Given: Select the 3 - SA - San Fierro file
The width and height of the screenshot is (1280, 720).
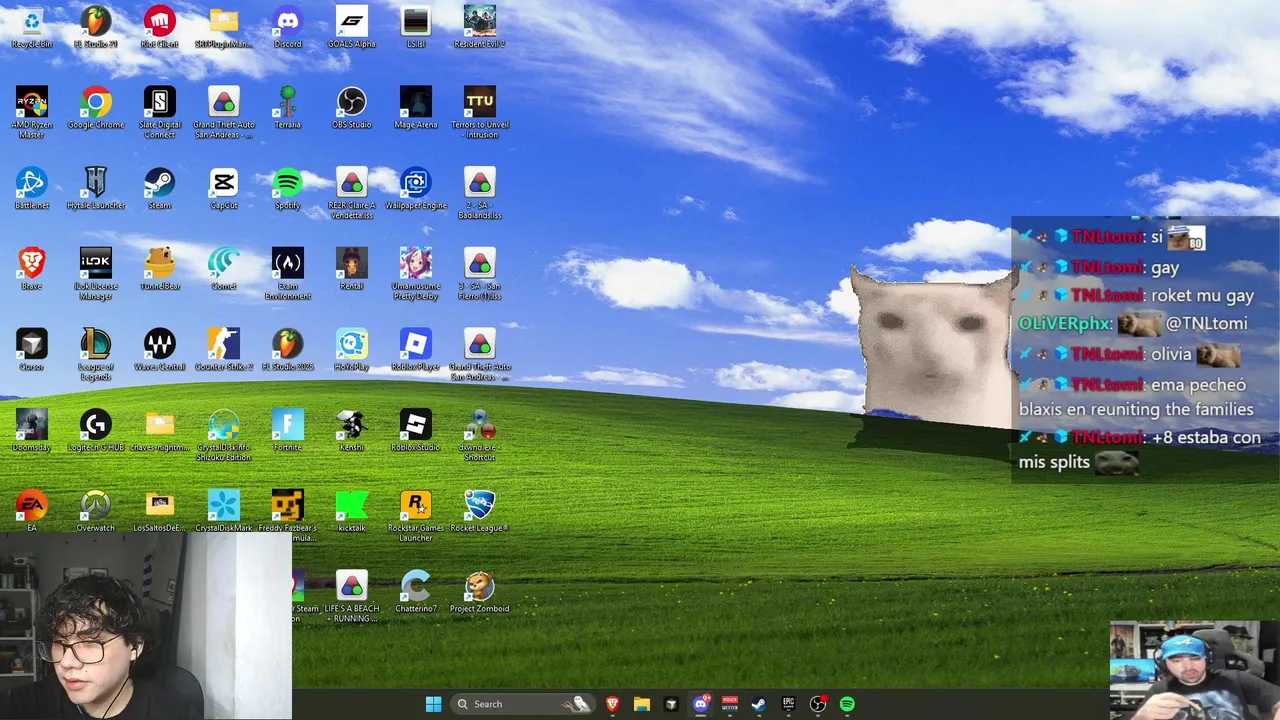Looking at the screenshot, I should [480, 274].
